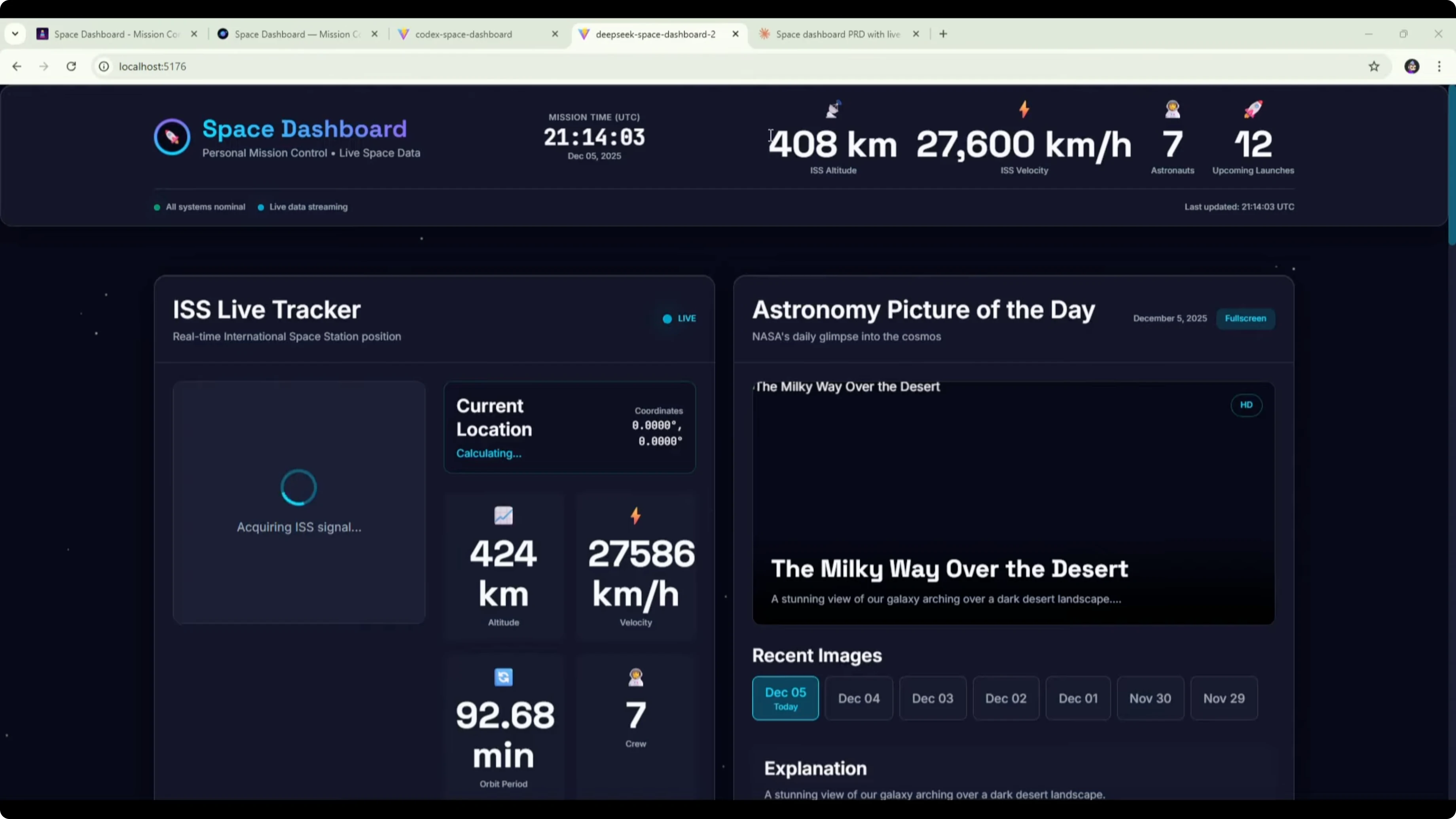Viewport: 1456px width, 819px height.
Task: Click the astronaut icon above the header Astronauts count
Action: click(1172, 108)
